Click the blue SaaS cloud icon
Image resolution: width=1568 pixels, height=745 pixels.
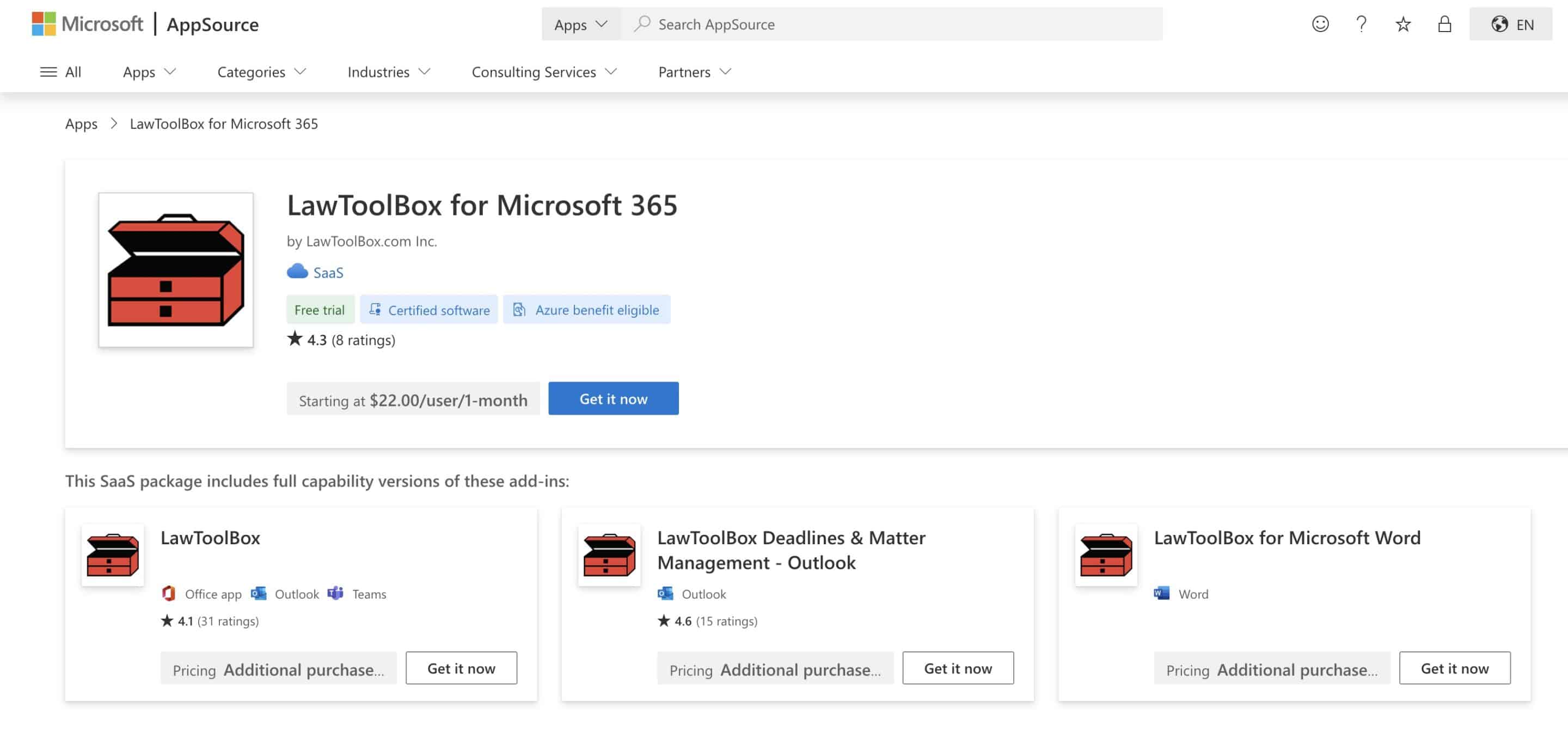297,272
